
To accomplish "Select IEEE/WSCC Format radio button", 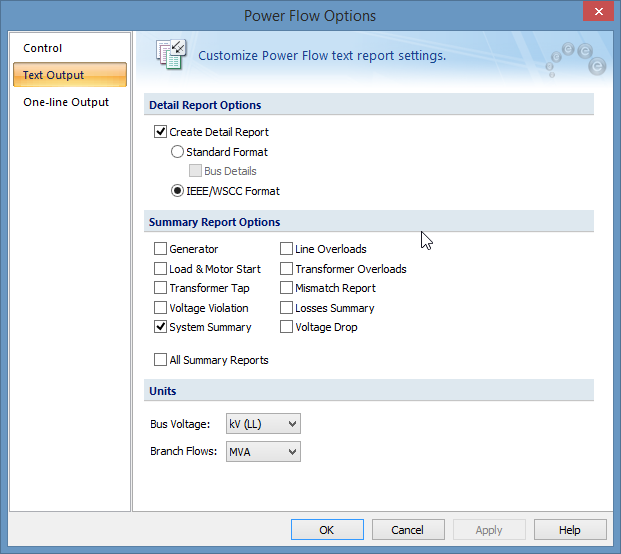I will tap(178, 190).
